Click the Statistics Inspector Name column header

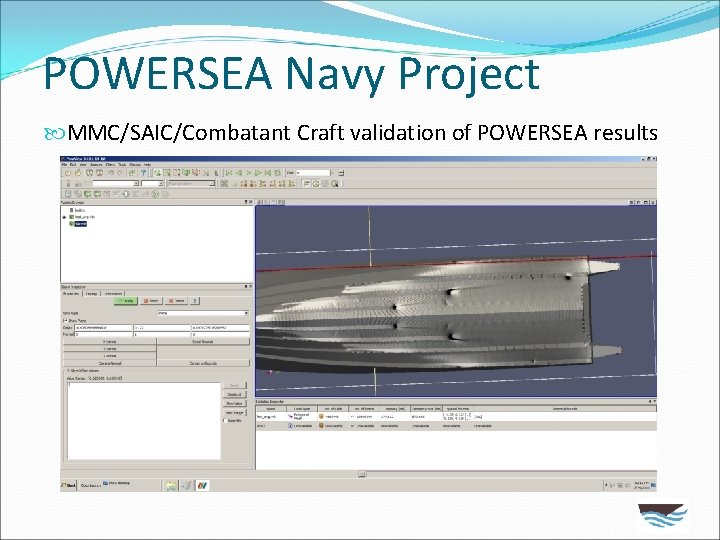pos(271,408)
